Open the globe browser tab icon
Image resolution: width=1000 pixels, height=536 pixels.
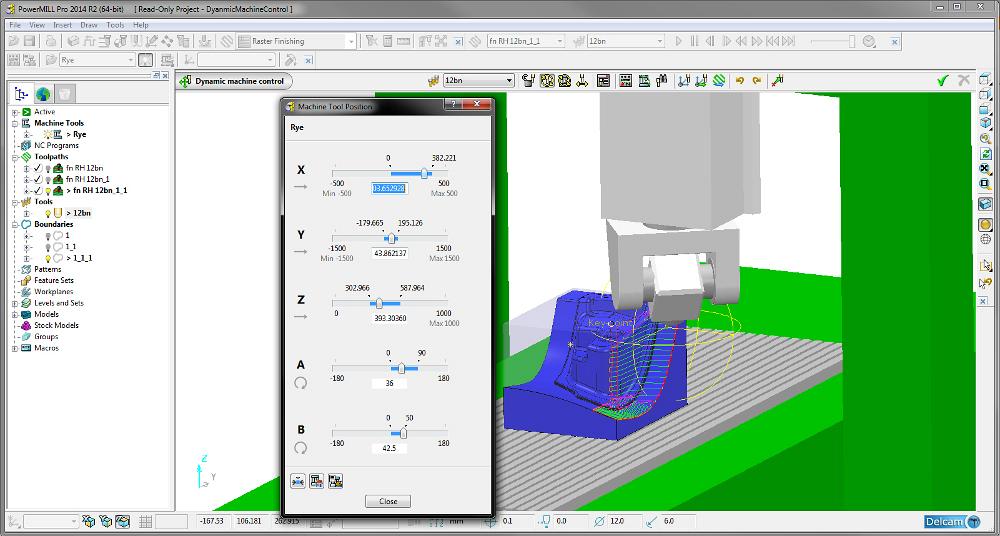coord(43,94)
